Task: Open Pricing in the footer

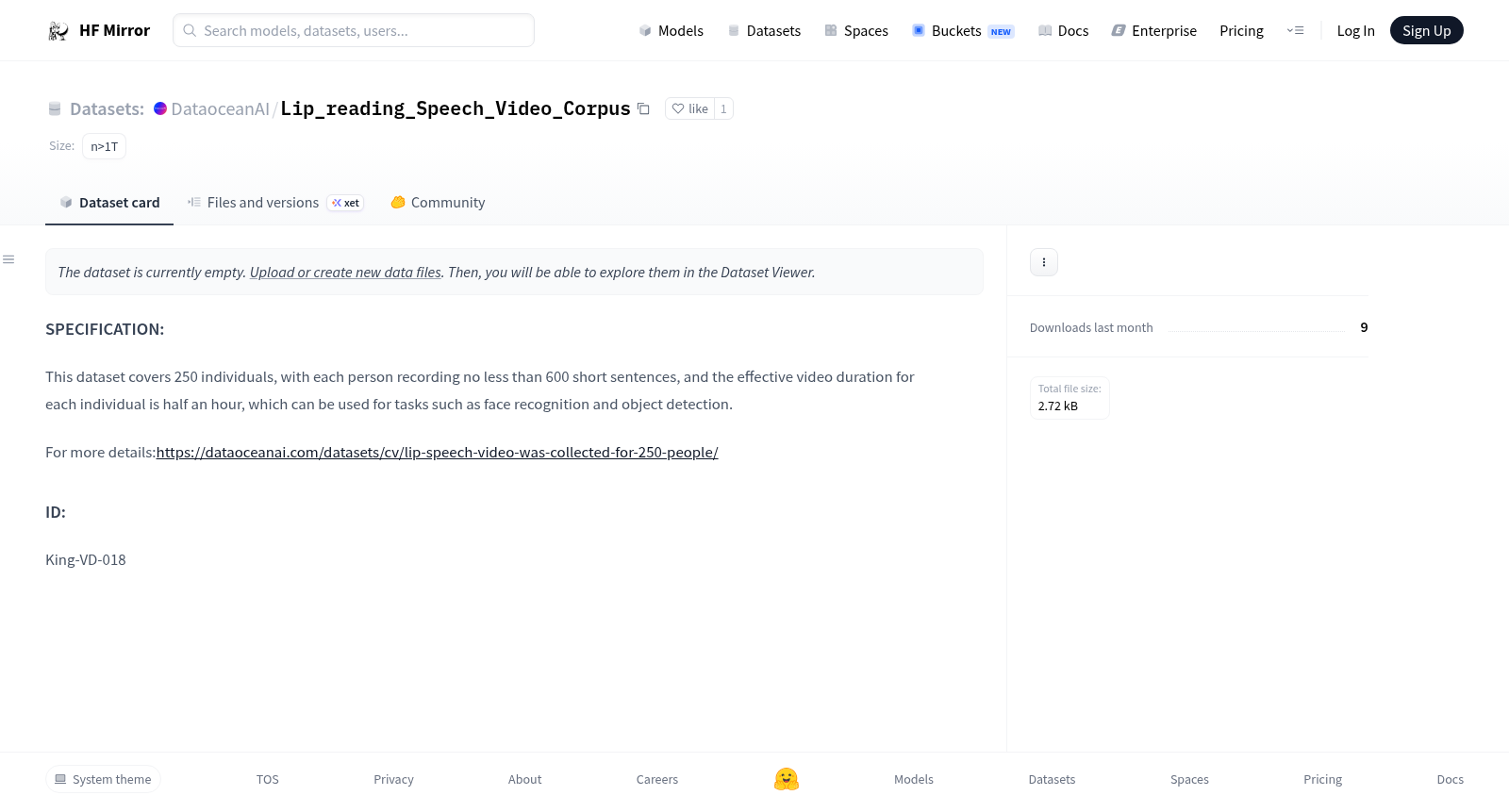Action: click(x=1322, y=779)
